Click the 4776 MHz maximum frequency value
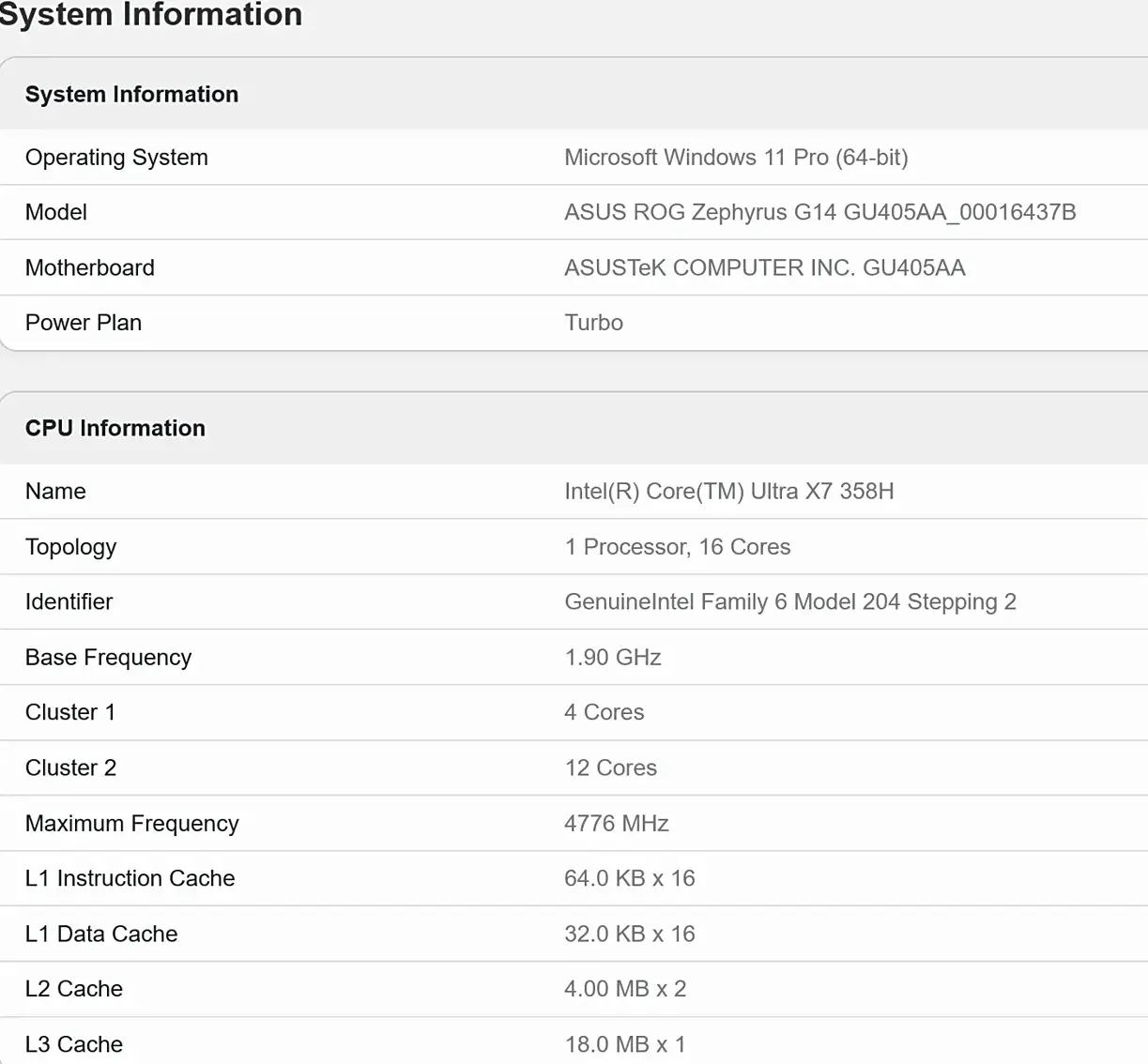 (616, 824)
